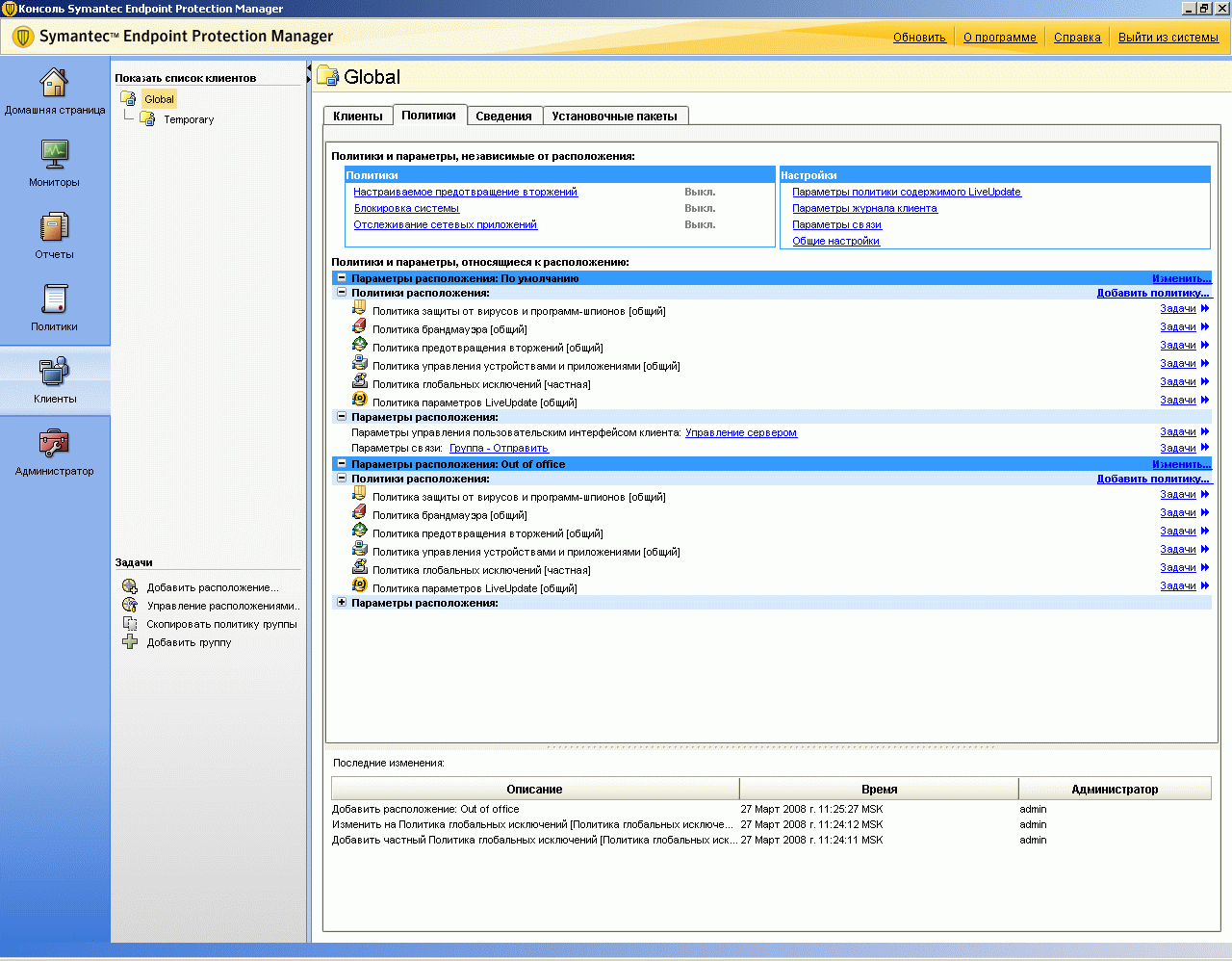This screenshot has height=961, width=1232.
Task: Open the Блокировка системы policy link
Action: (406, 208)
